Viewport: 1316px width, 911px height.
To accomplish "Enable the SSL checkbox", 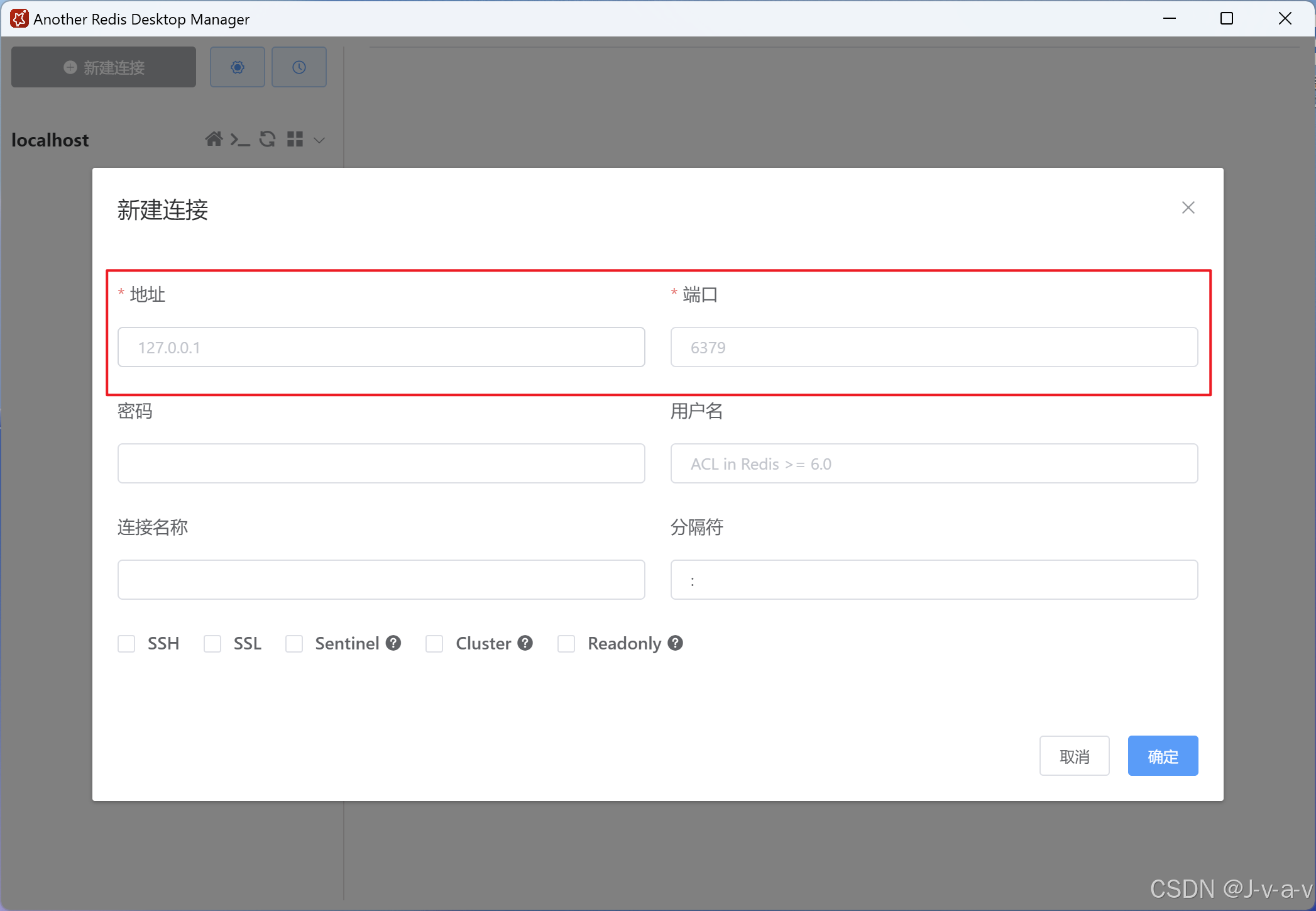I will 212,643.
